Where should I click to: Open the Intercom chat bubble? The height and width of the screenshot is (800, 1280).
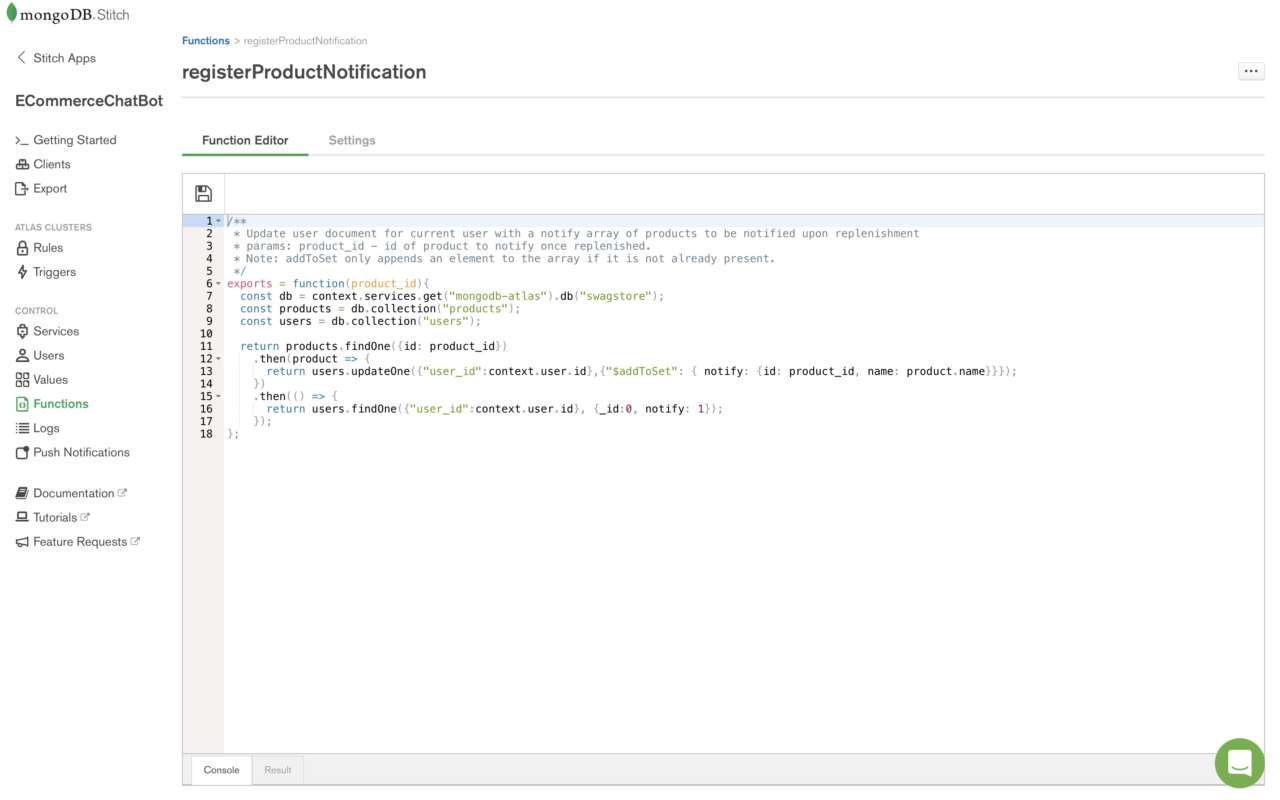coord(1239,763)
